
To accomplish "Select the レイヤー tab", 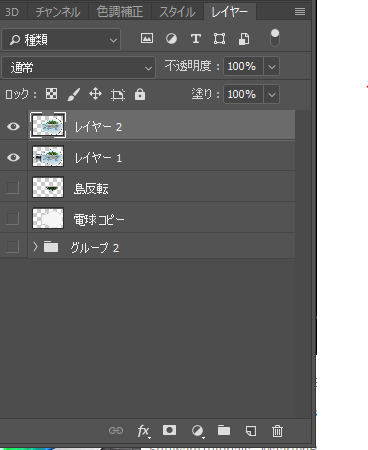I will [230, 12].
